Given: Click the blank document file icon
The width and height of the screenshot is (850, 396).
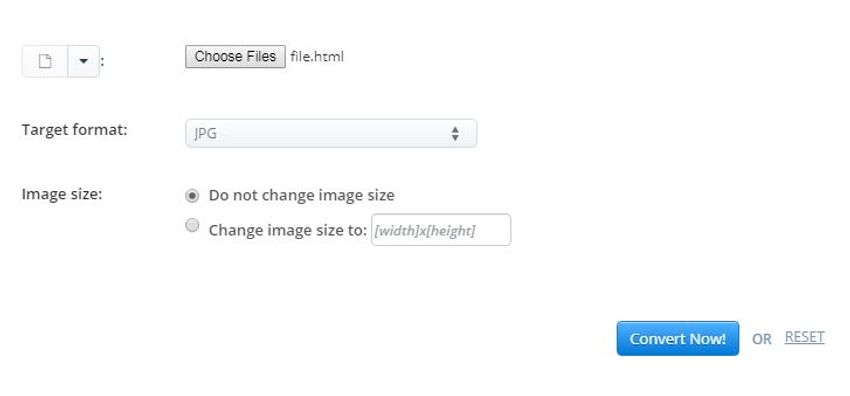Looking at the screenshot, I should pos(45,61).
